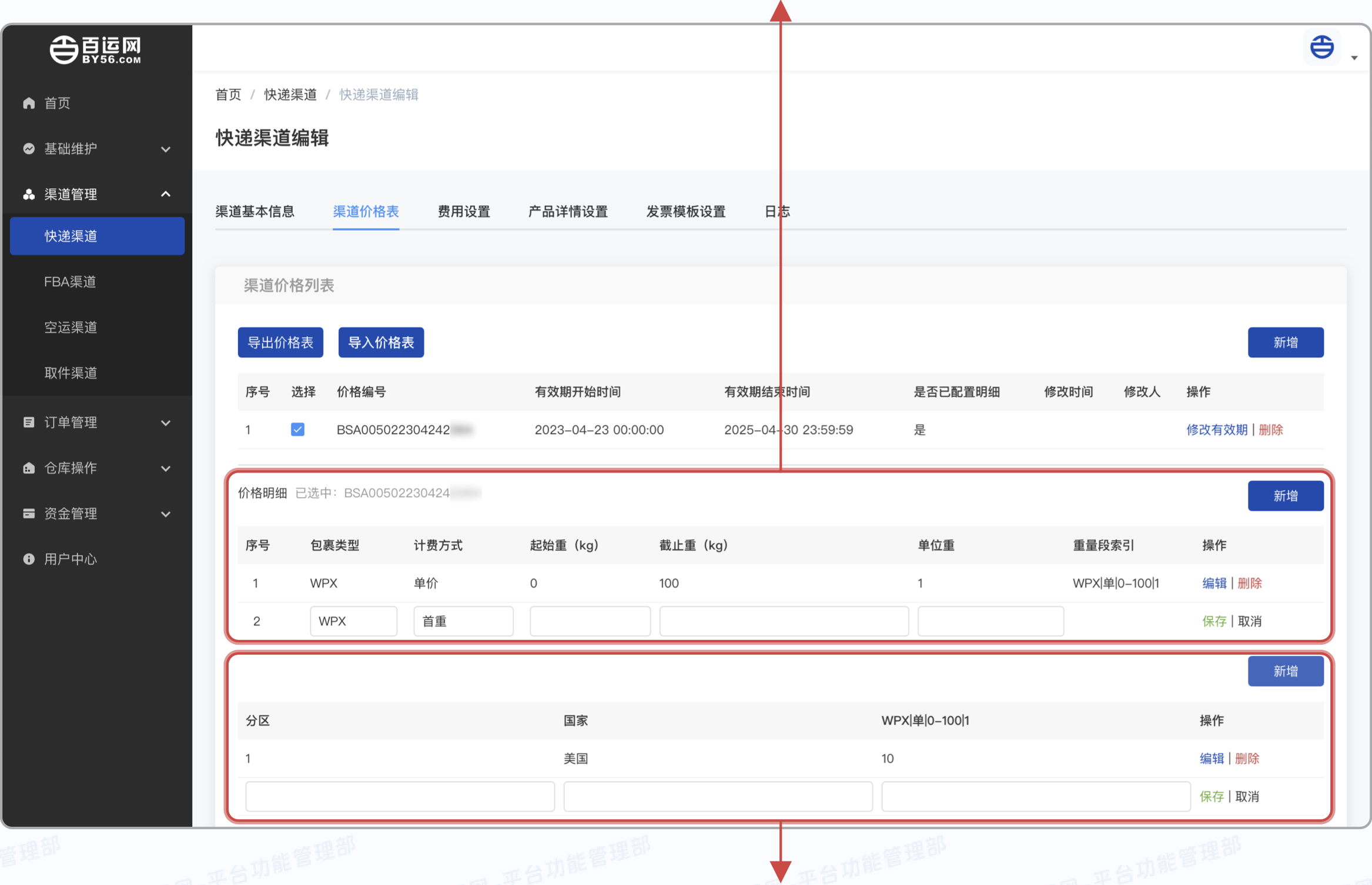Click the 百运网 logo in sidebar

pos(96,49)
